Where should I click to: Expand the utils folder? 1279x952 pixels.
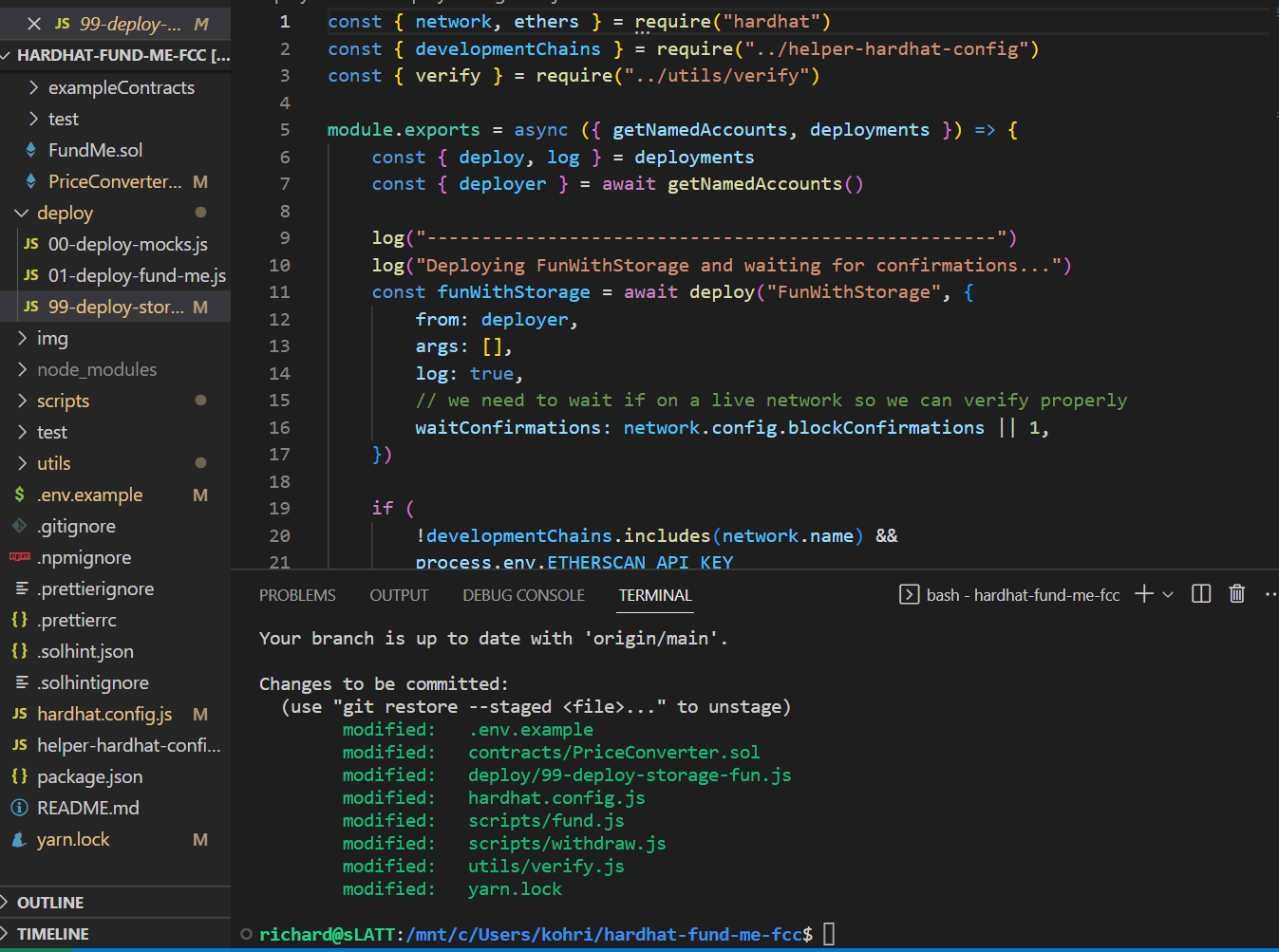(115, 463)
